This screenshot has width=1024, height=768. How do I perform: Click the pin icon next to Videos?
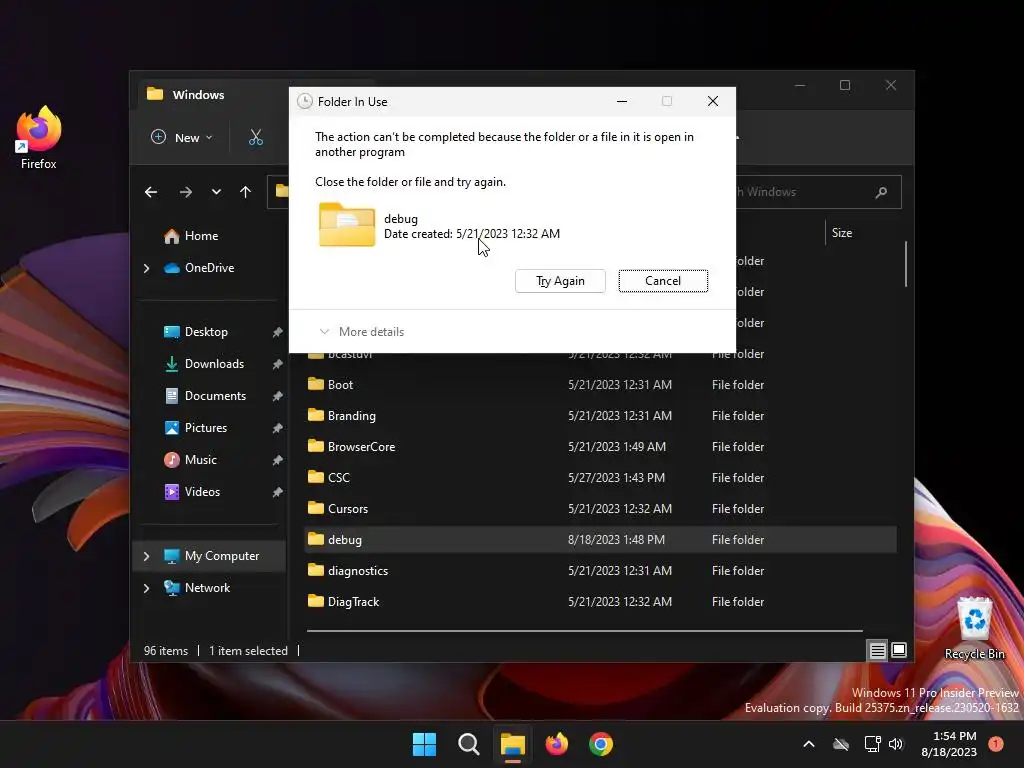coord(277,492)
